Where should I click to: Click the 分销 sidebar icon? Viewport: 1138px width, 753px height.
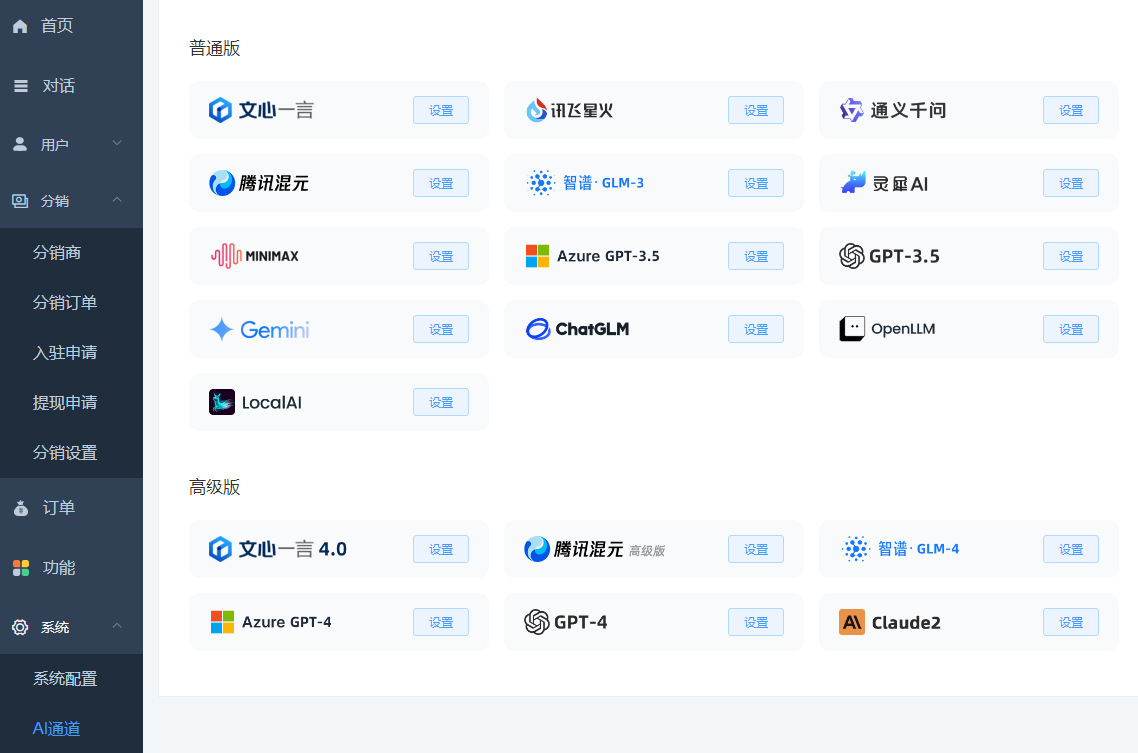(20, 201)
